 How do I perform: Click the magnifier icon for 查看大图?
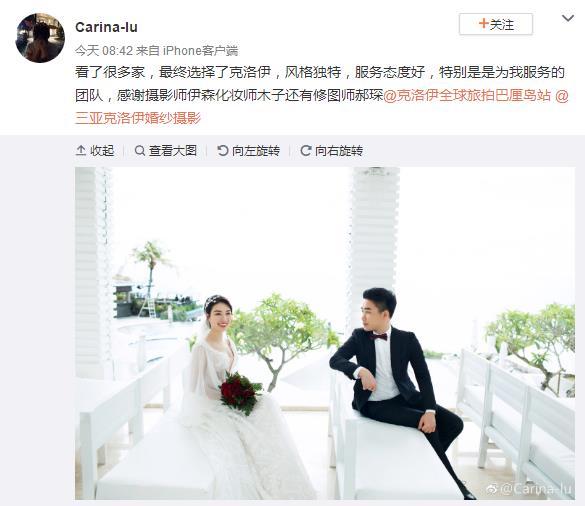[x=140, y=151]
